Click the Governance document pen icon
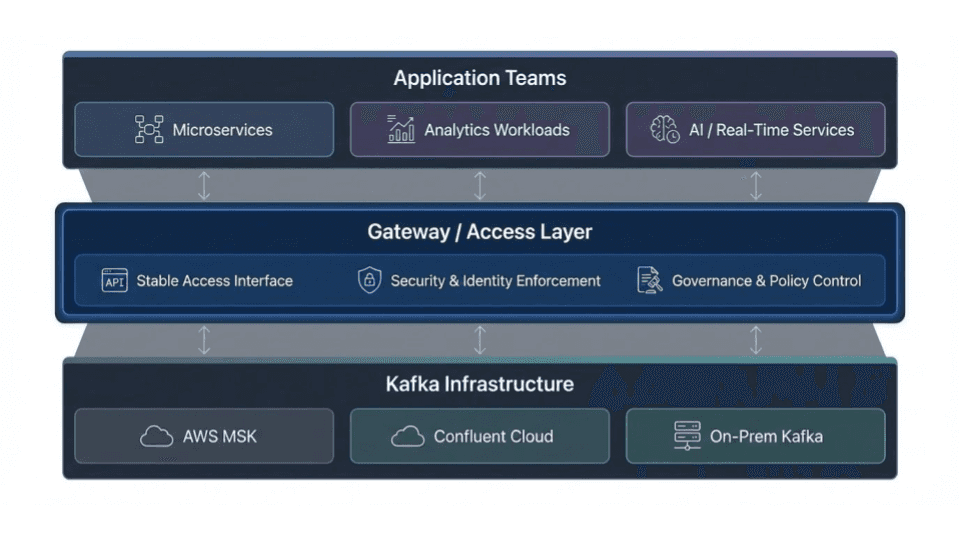The width and height of the screenshot is (960, 540). click(x=650, y=281)
